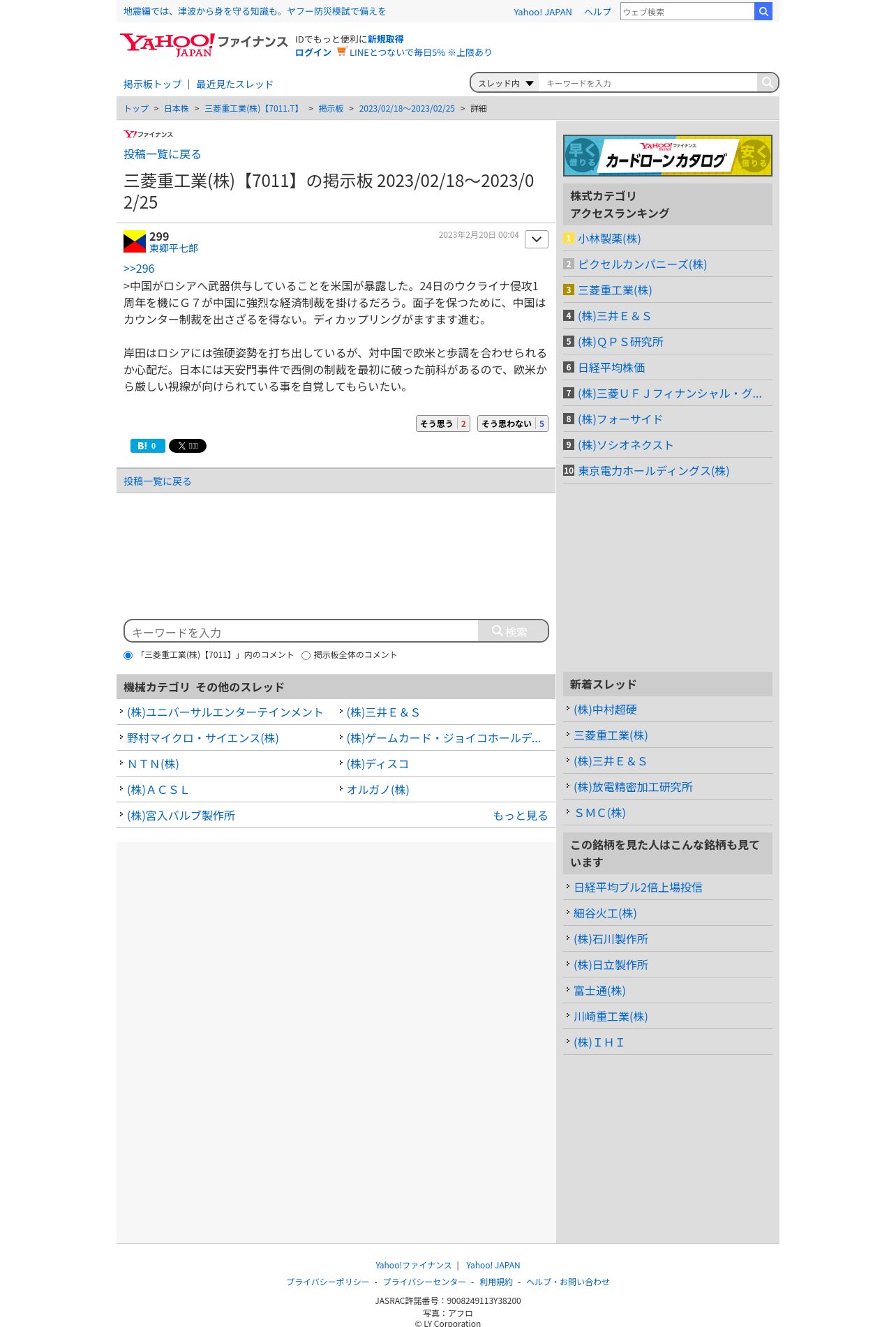Open ranking item 東京電力ホールディングス(株)
Image resolution: width=896 pixels, height=1327 pixels.
click(x=653, y=471)
